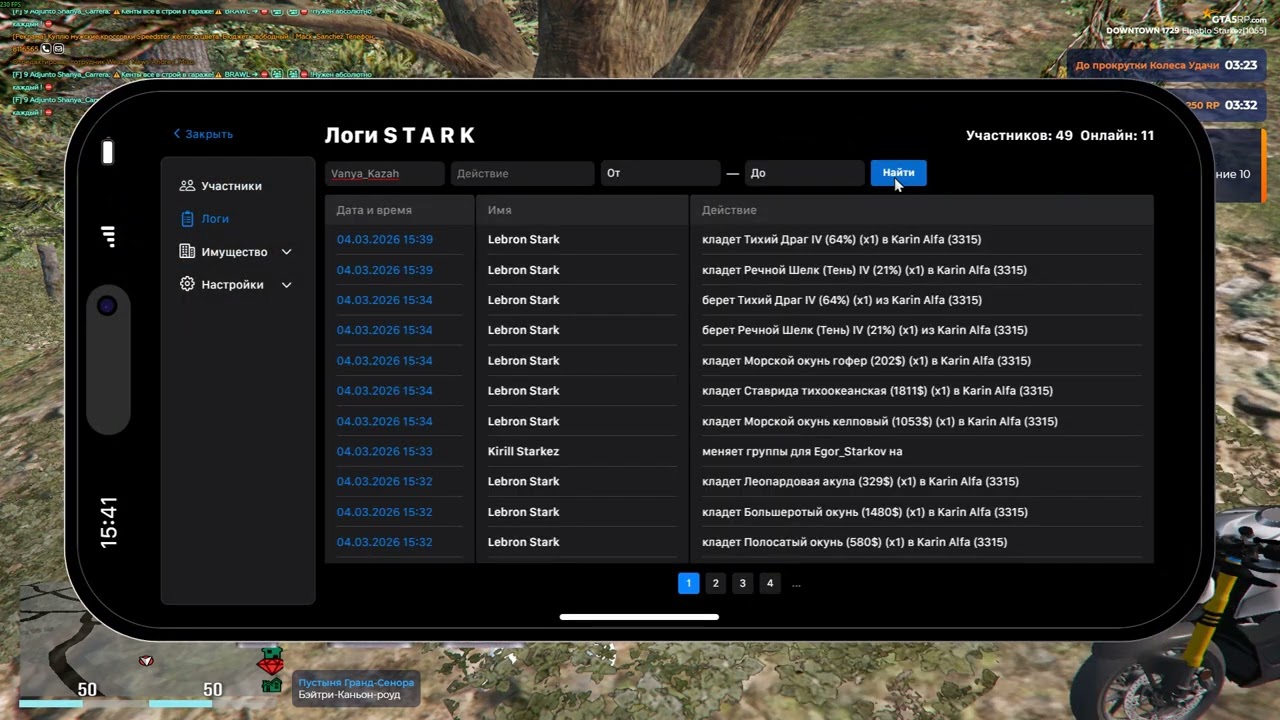This screenshot has height=720, width=1280.
Task: Click the Имя column header
Action: click(x=500, y=210)
